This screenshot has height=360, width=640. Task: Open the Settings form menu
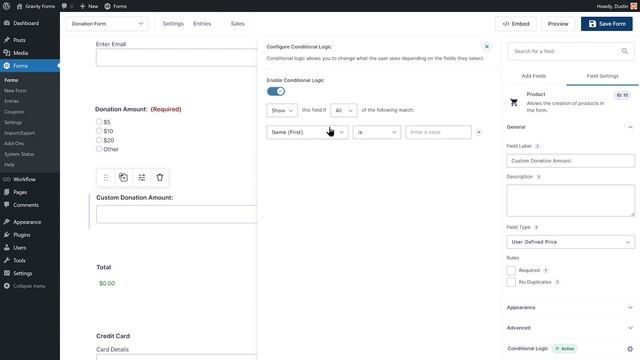(173, 24)
